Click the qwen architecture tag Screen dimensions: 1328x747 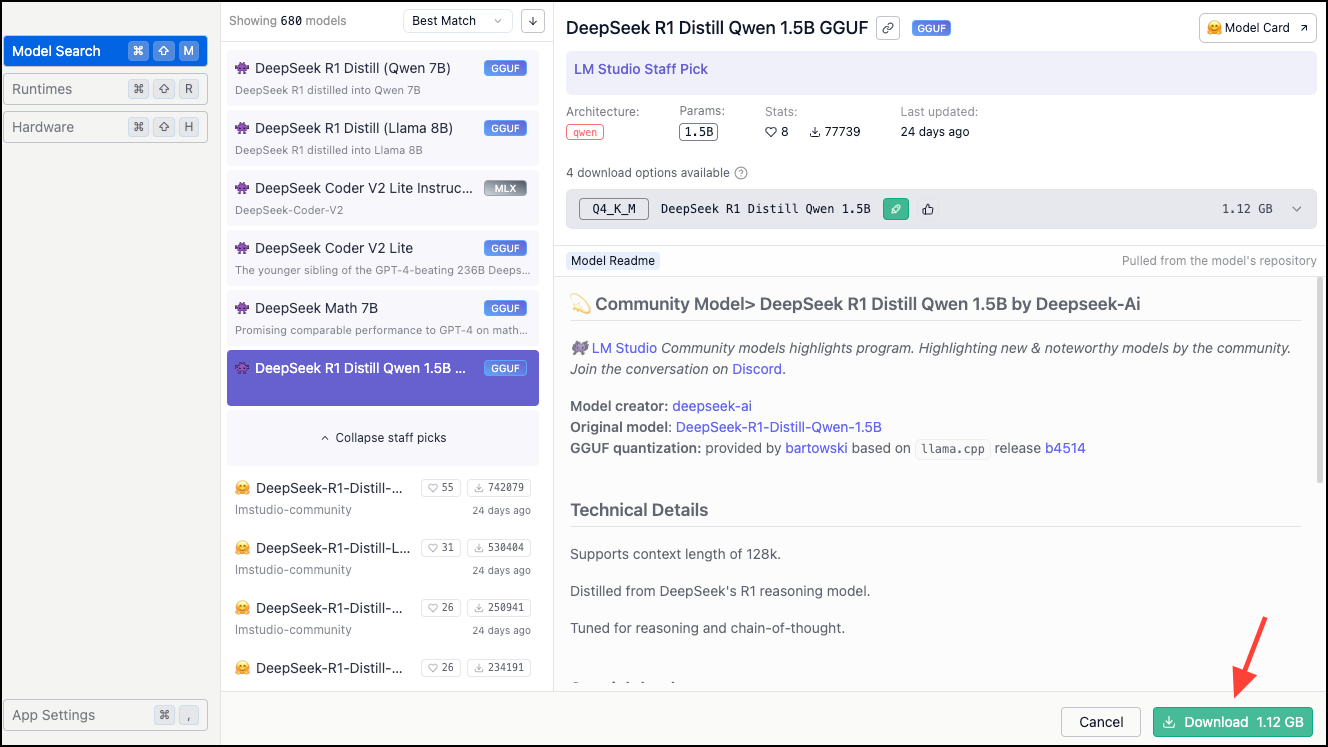585,132
